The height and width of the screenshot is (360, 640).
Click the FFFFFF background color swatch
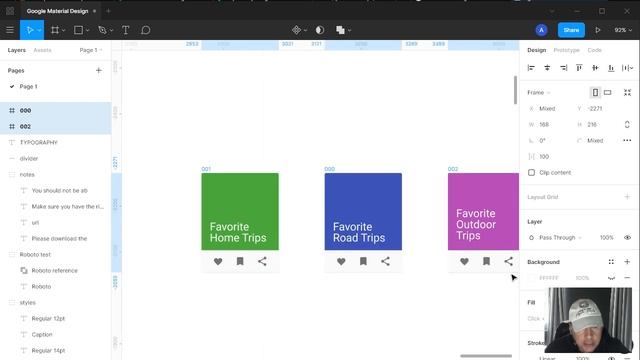[x=531, y=278]
